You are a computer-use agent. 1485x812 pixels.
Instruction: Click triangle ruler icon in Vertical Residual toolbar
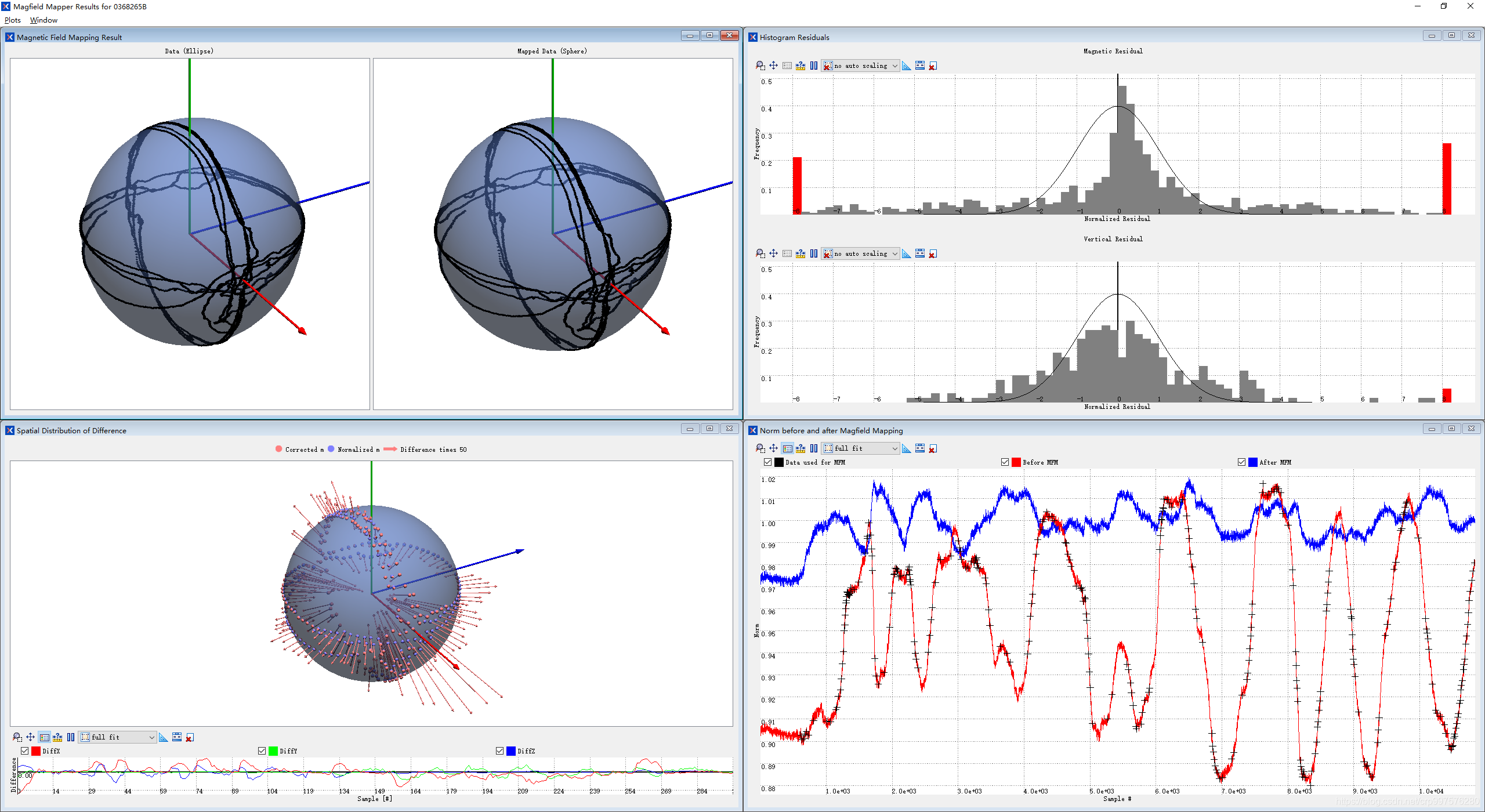coord(907,253)
